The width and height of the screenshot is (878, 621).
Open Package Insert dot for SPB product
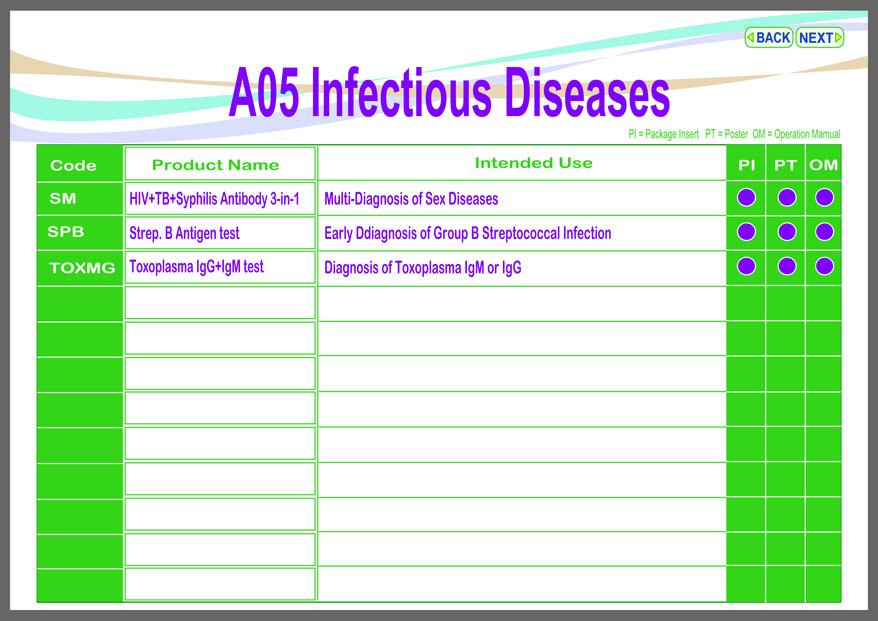click(x=746, y=232)
